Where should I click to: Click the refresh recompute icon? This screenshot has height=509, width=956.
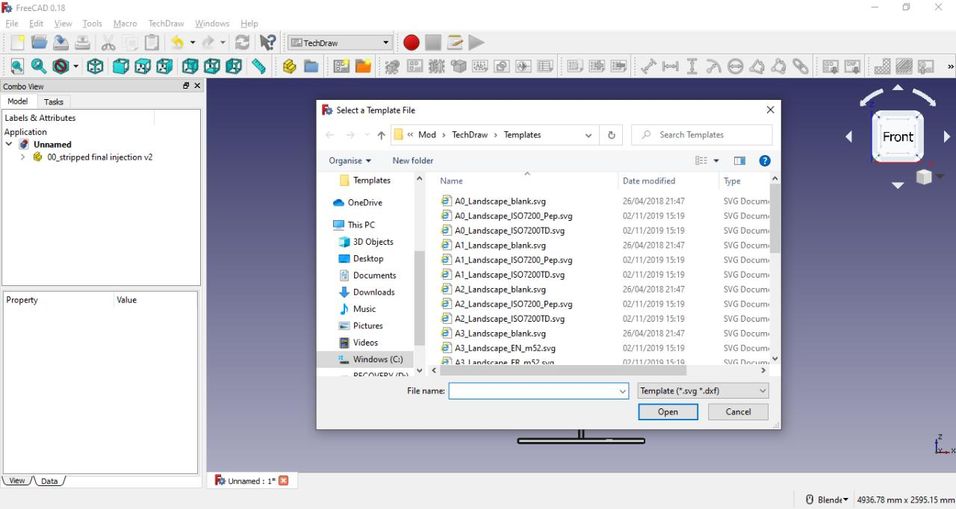click(x=242, y=43)
